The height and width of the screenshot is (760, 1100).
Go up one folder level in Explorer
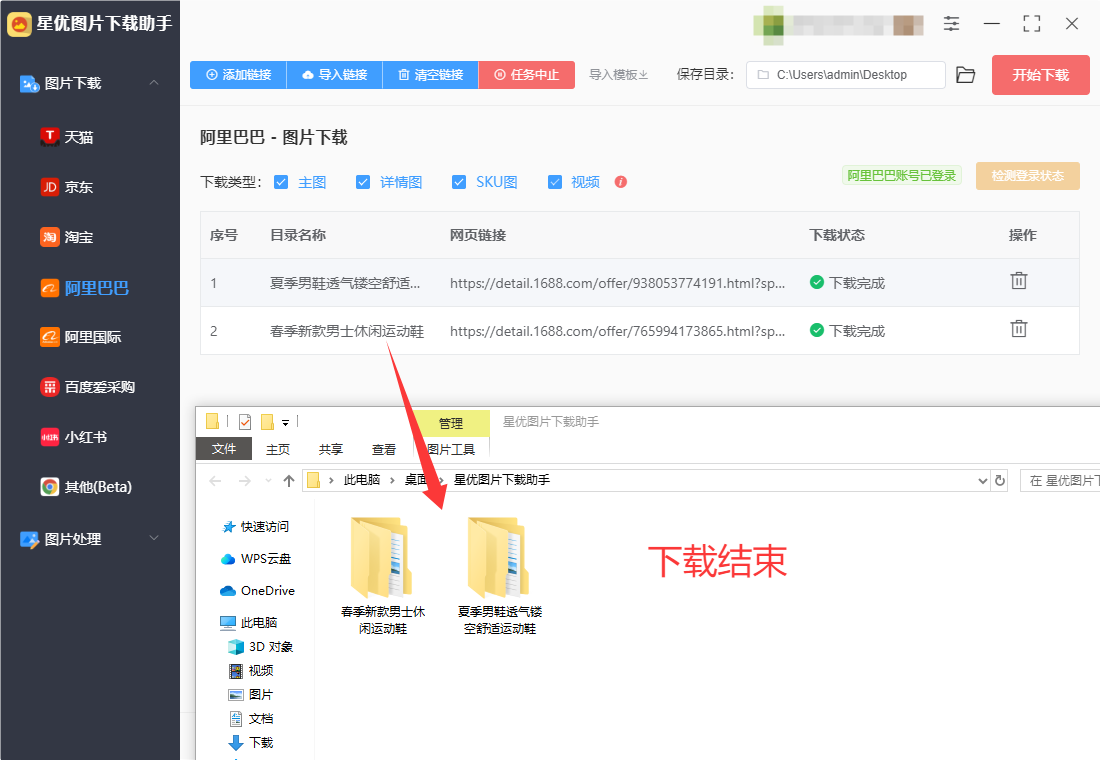tap(288, 481)
